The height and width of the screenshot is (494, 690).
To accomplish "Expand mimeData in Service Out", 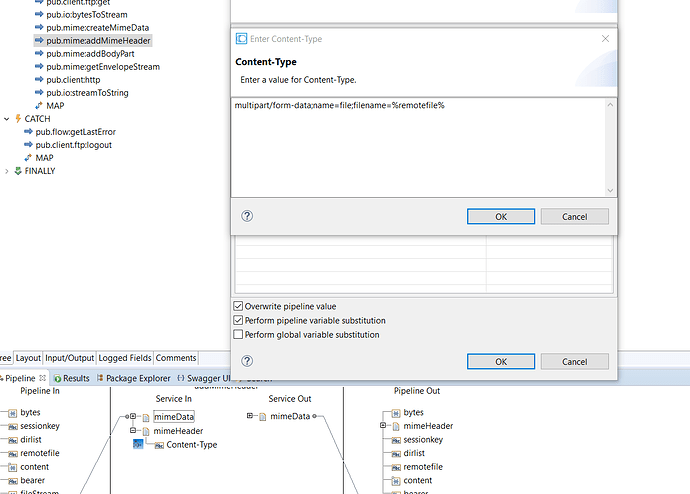I will [250, 416].
